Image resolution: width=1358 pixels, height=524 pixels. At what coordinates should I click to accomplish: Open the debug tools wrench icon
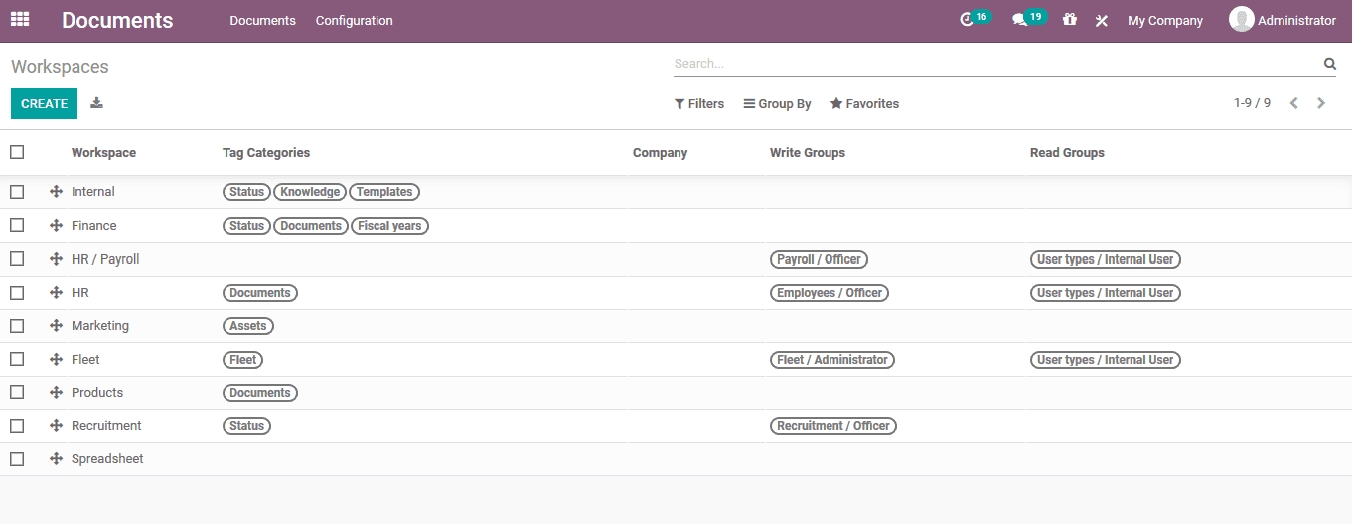click(x=1102, y=21)
